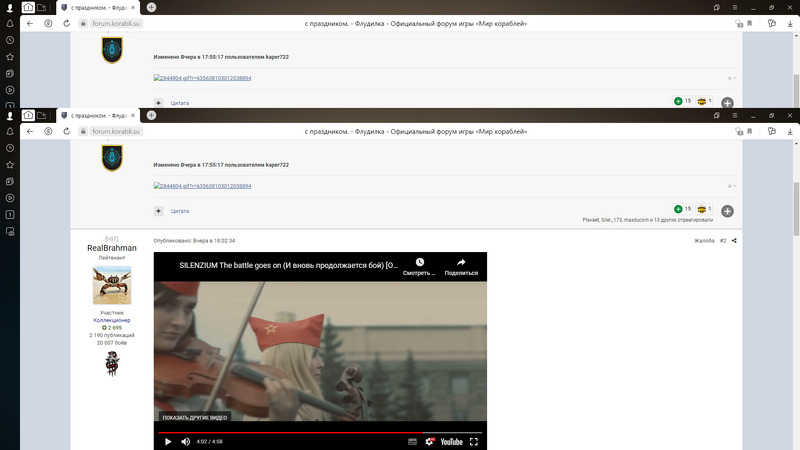Click 'ПОКАЗАТЬ ДРУГИЕ ВИДЕО' button
Viewport: 800px width, 450px height.
pyautogui.click(x=195, y=417)
